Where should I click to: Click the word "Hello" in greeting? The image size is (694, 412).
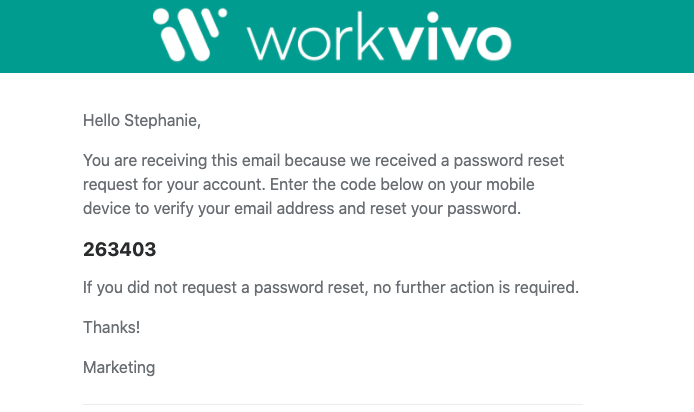pyautogui.click(x=101, y=122)
